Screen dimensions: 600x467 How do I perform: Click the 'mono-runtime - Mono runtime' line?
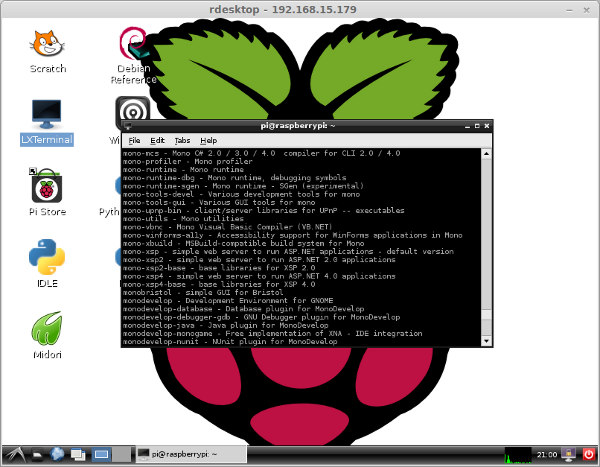(x=183, y=170)
